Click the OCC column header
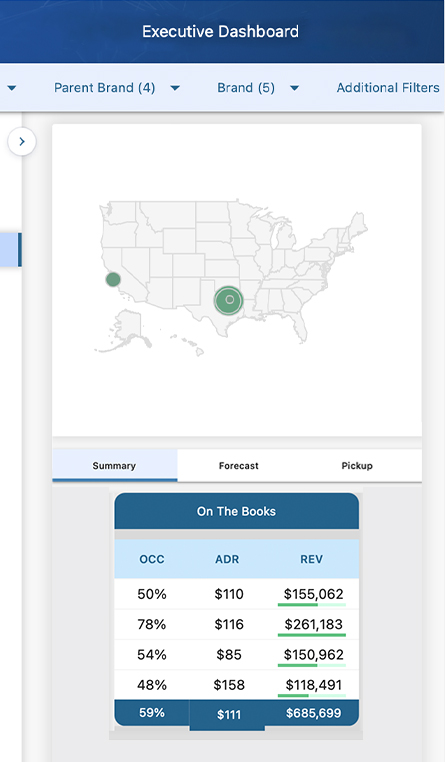 pyautogui.click(x=152, y=559)
